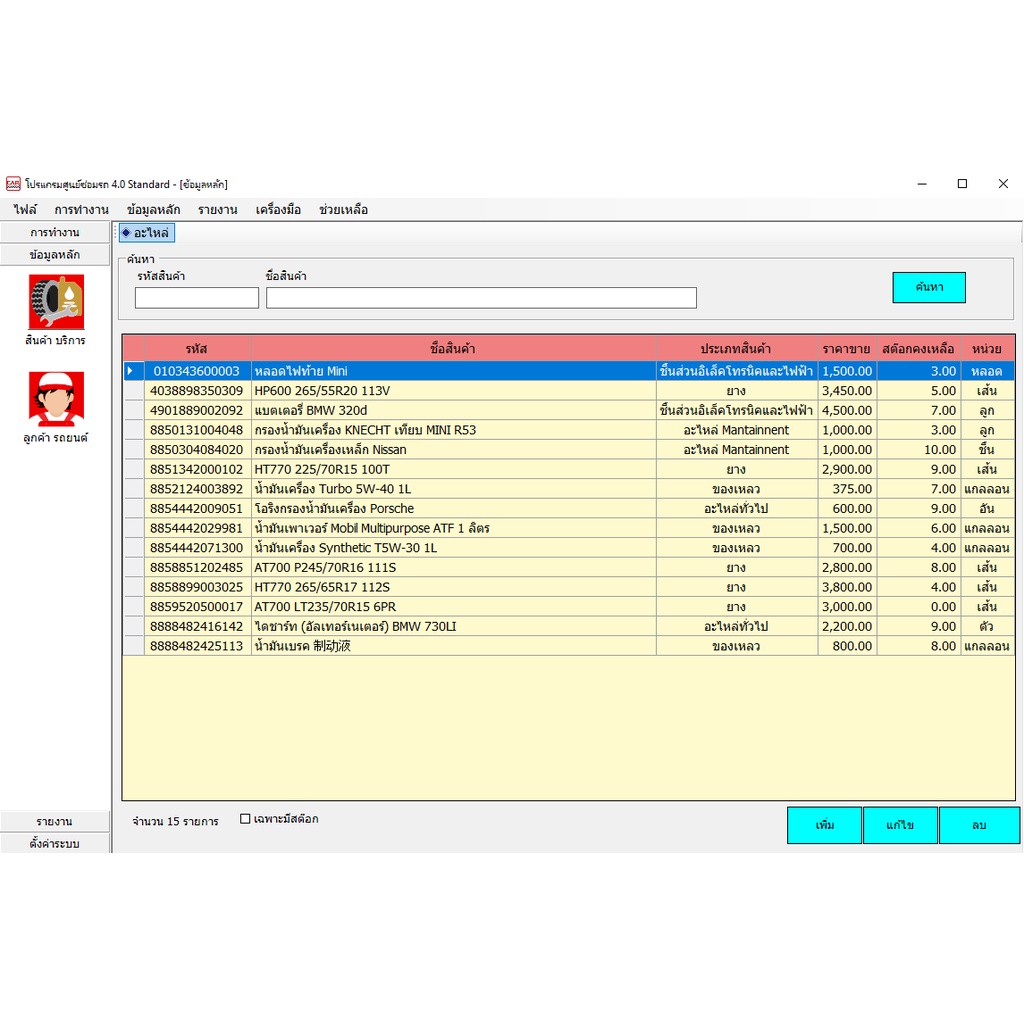Sort by the ราคาขาย column header

(846, 349)
